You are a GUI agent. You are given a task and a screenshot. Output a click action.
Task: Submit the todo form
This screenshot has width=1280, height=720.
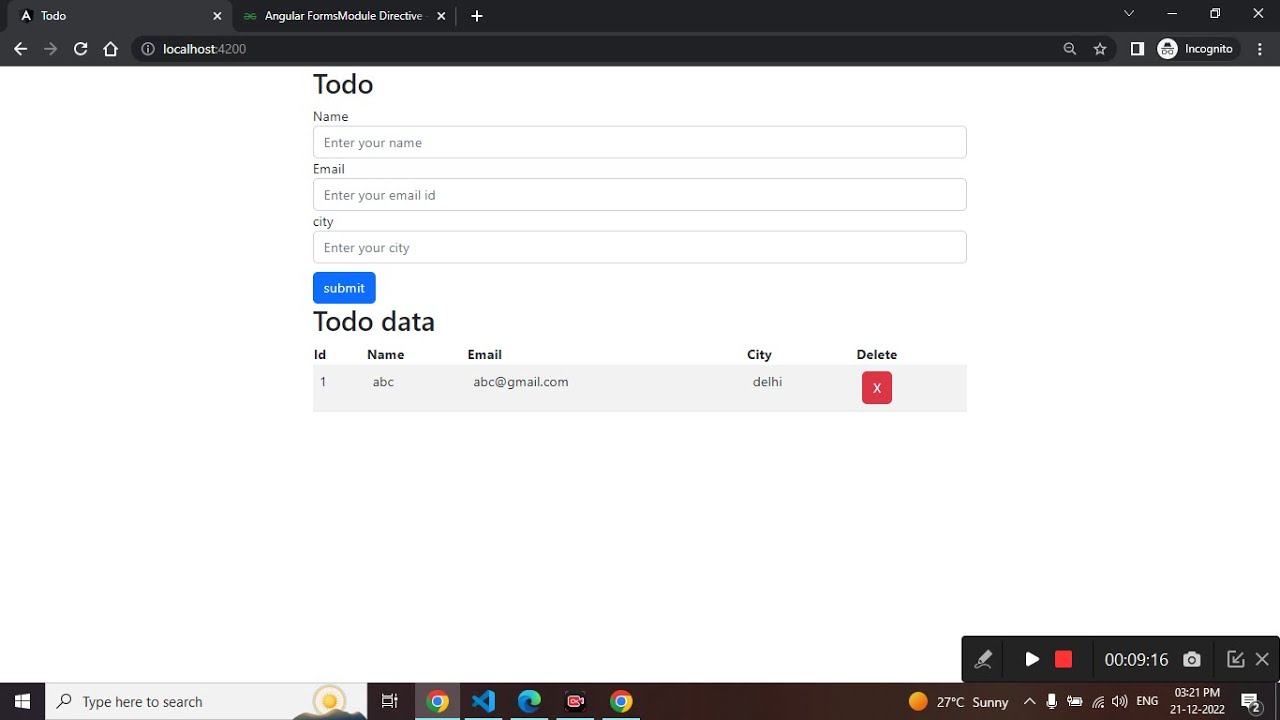(344, 288)
